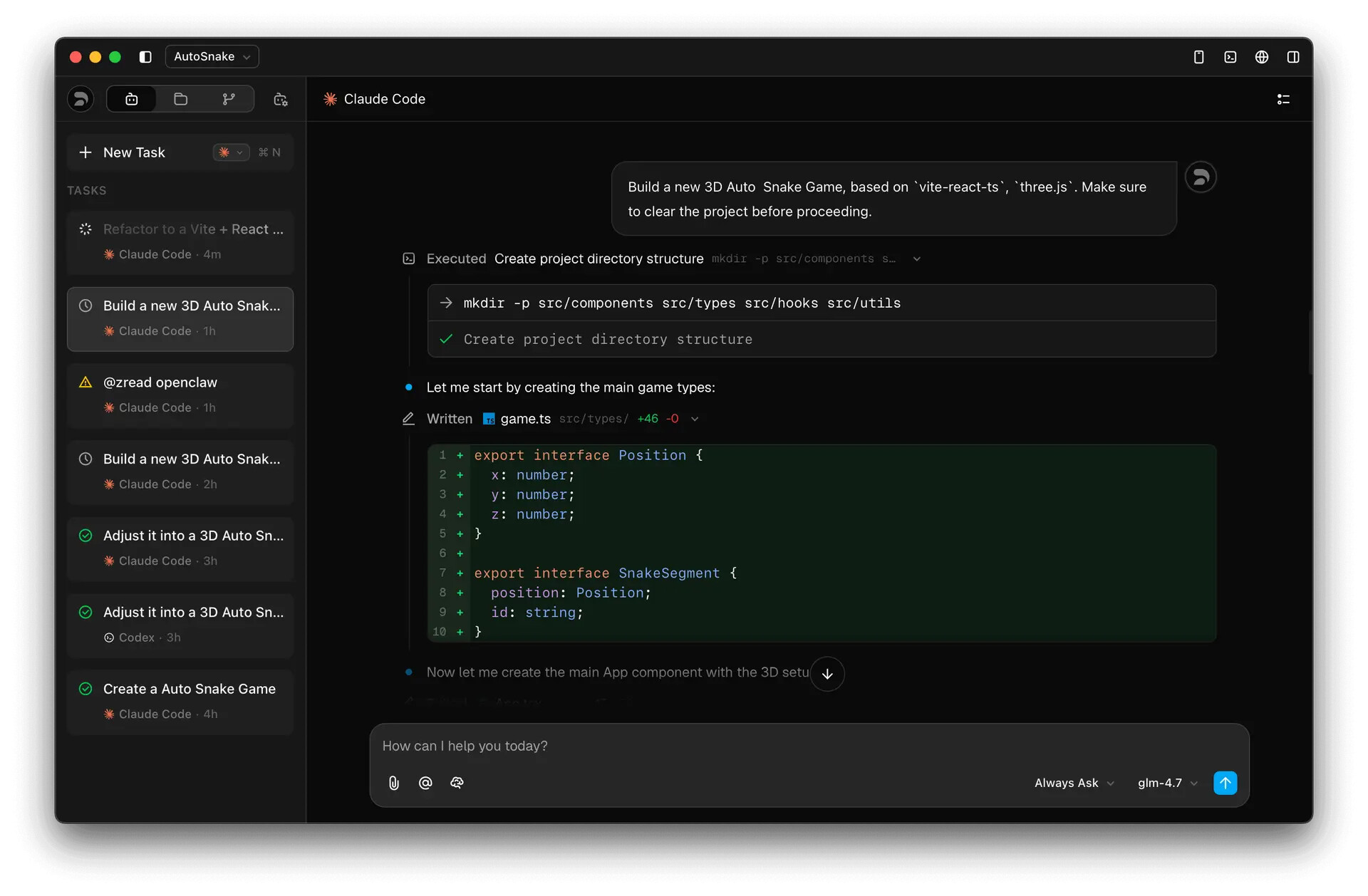Open the Always Ask permission dropdown
The height and width of the screenshot is (896, 1368).
(1073, 783)
